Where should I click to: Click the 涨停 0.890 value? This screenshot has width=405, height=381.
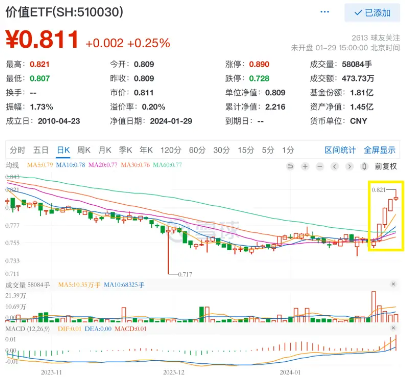click(x=259, y=64)
